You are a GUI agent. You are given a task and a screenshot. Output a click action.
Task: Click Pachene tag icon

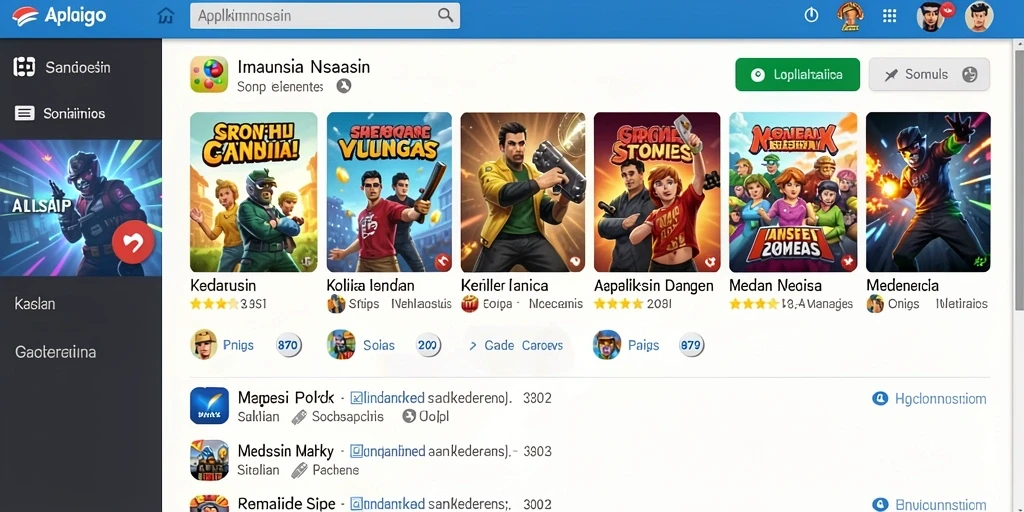point(299,470)
